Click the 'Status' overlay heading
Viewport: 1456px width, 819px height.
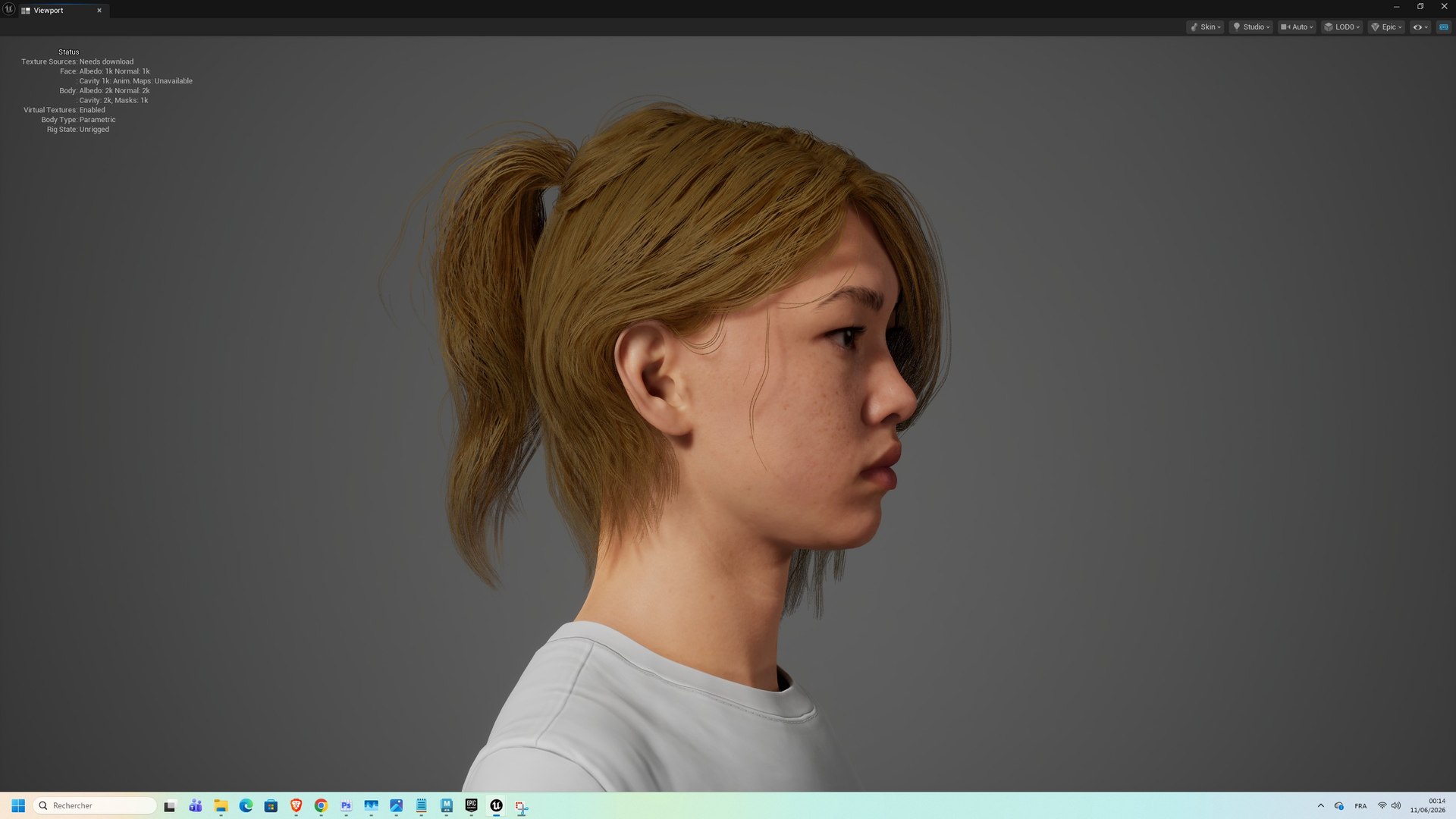point(68,52)
